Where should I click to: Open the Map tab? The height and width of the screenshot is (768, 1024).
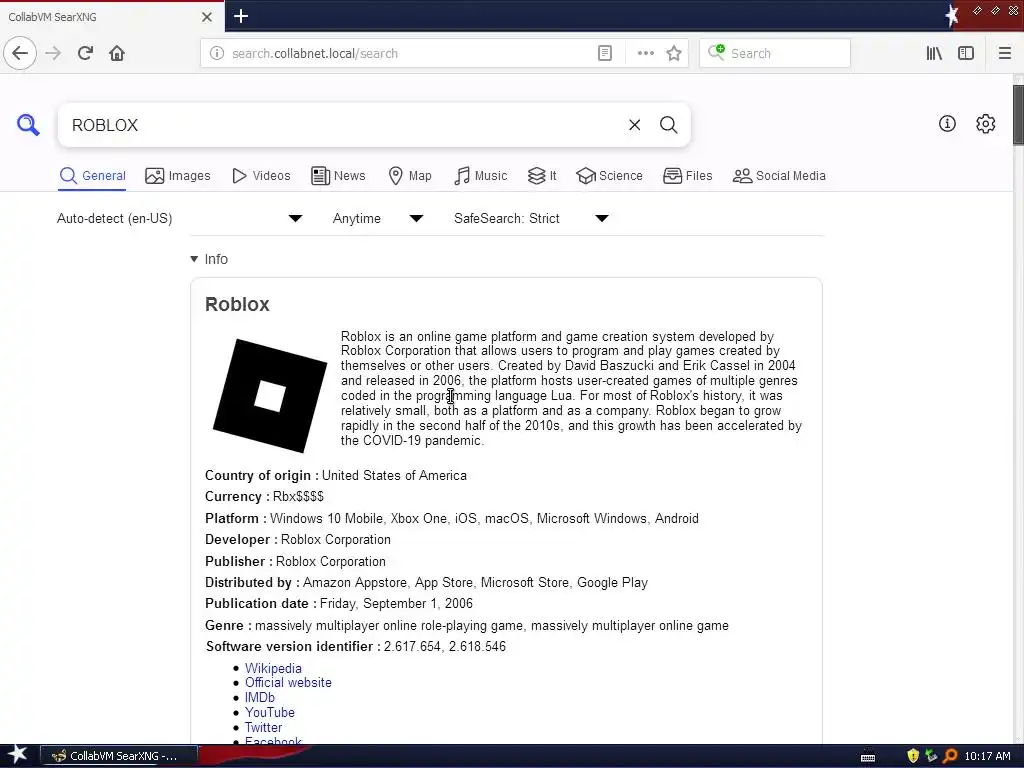click(410, 176)
